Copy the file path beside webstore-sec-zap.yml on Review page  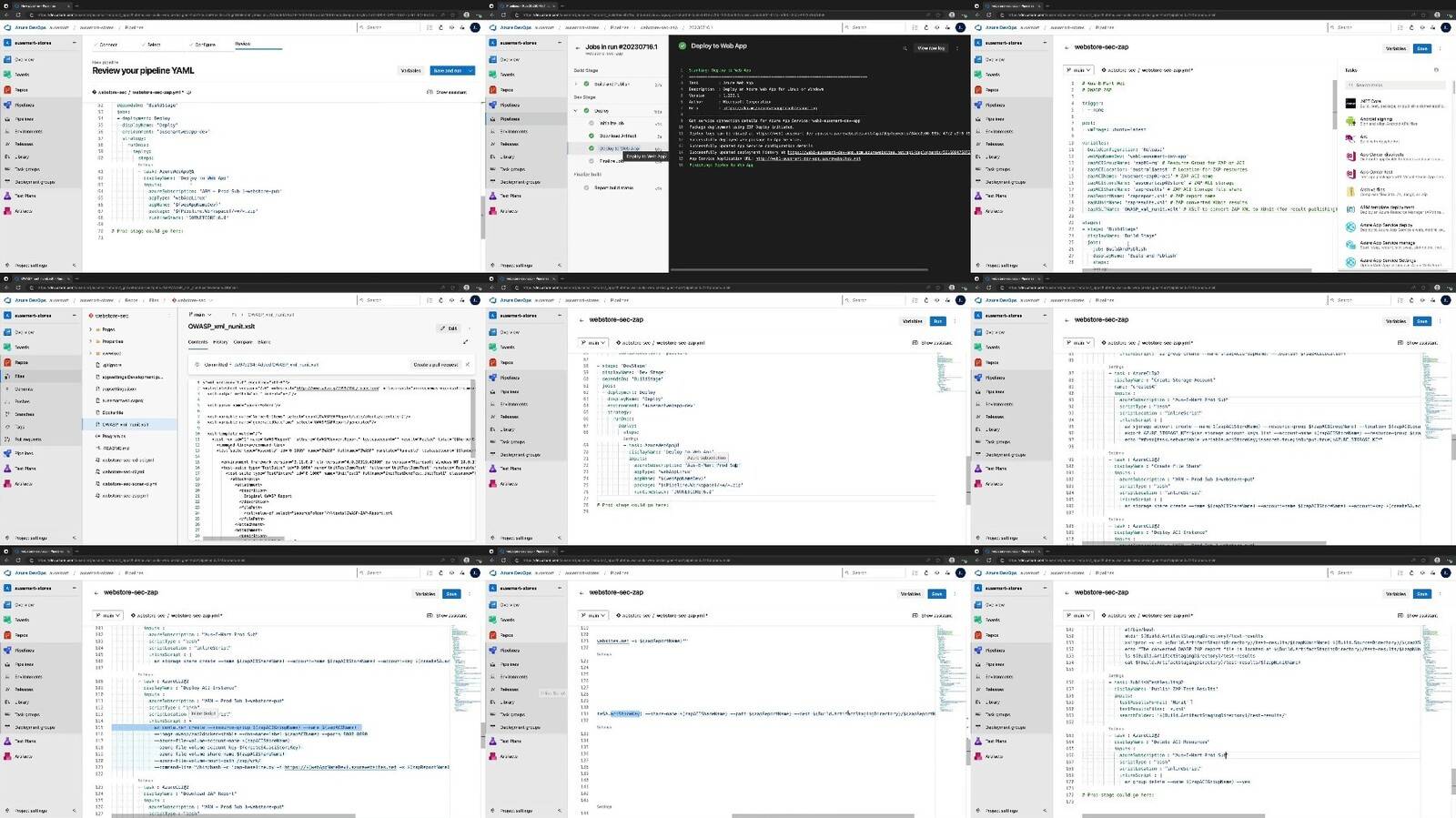click(190, 92)
